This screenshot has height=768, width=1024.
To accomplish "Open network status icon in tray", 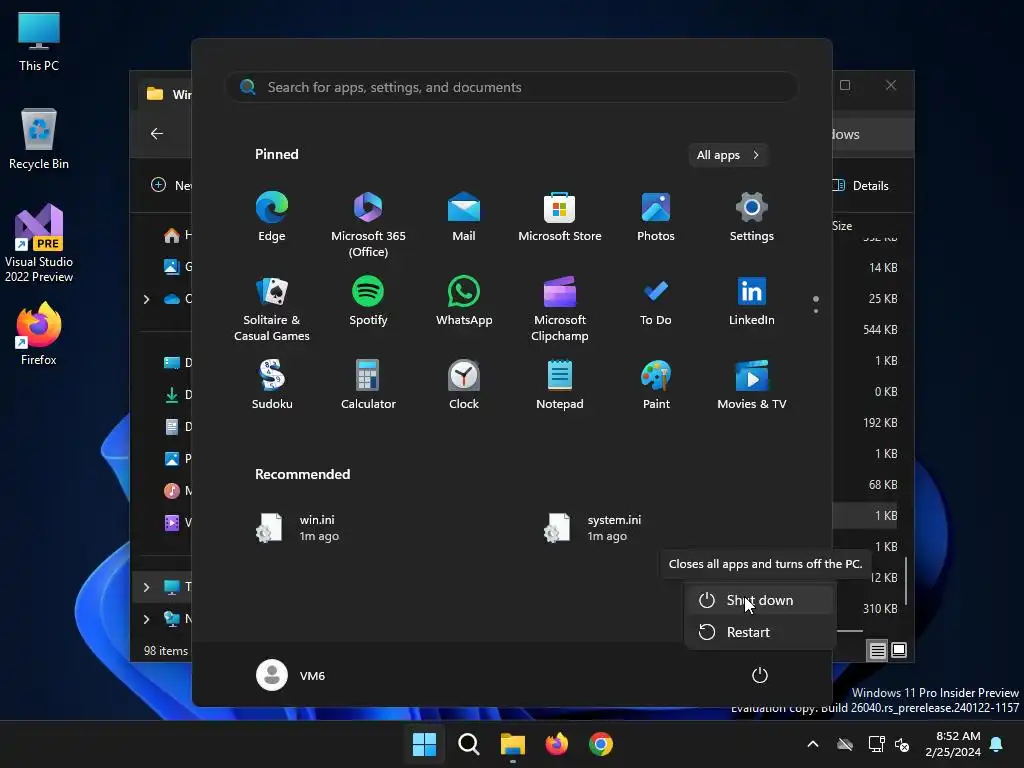I will (x=876, y=744).
